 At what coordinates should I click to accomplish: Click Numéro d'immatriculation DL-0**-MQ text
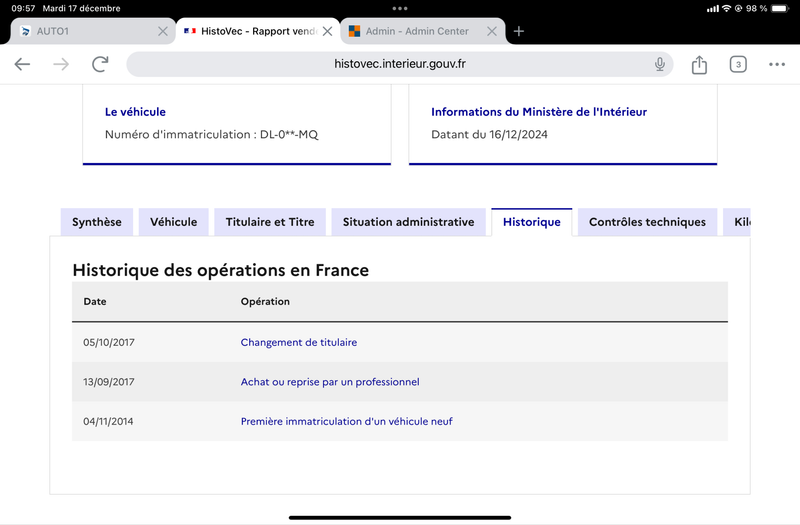[x=211, y=134]
